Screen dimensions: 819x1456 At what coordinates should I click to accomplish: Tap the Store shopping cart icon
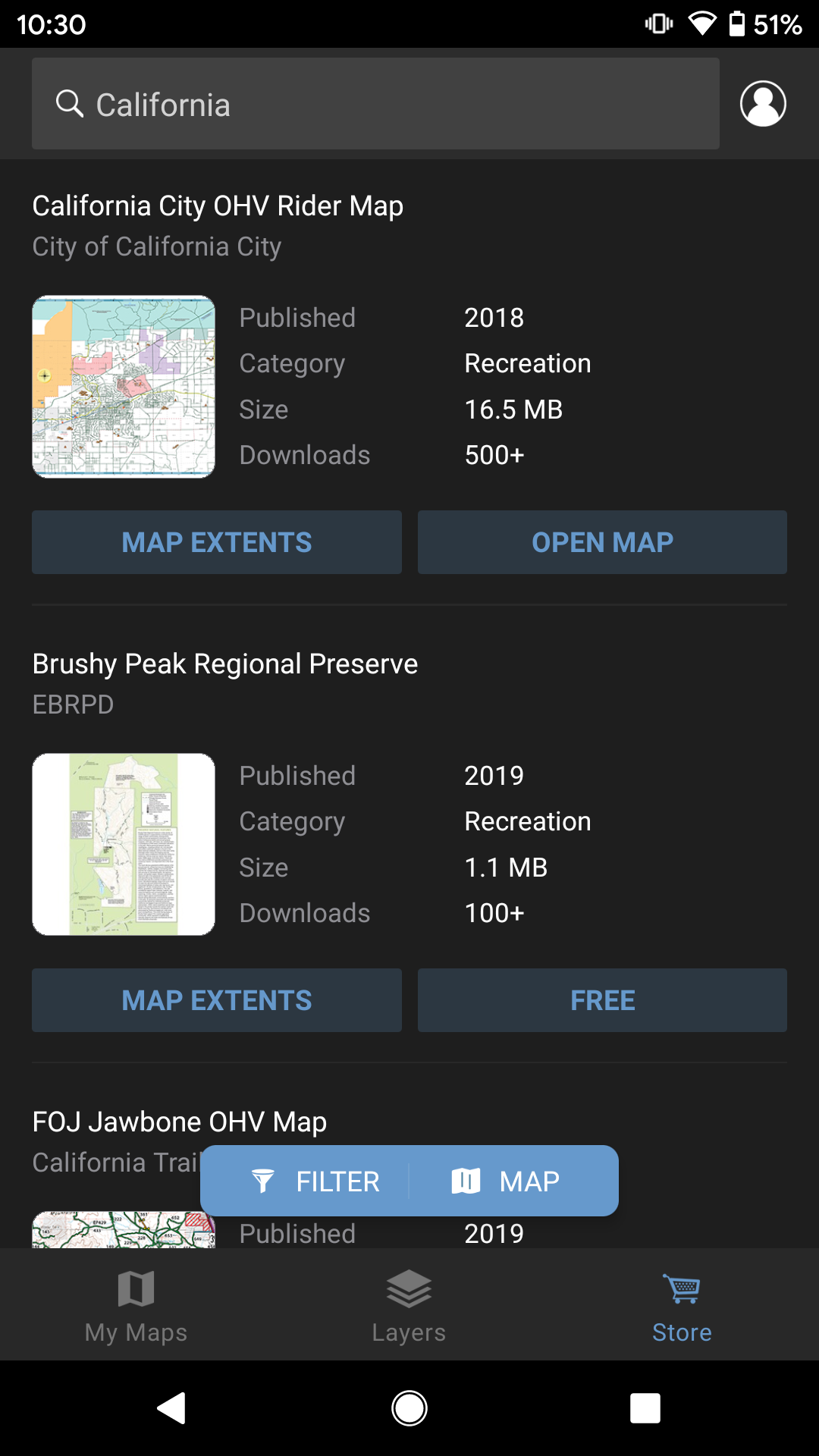pos(682,1288)
